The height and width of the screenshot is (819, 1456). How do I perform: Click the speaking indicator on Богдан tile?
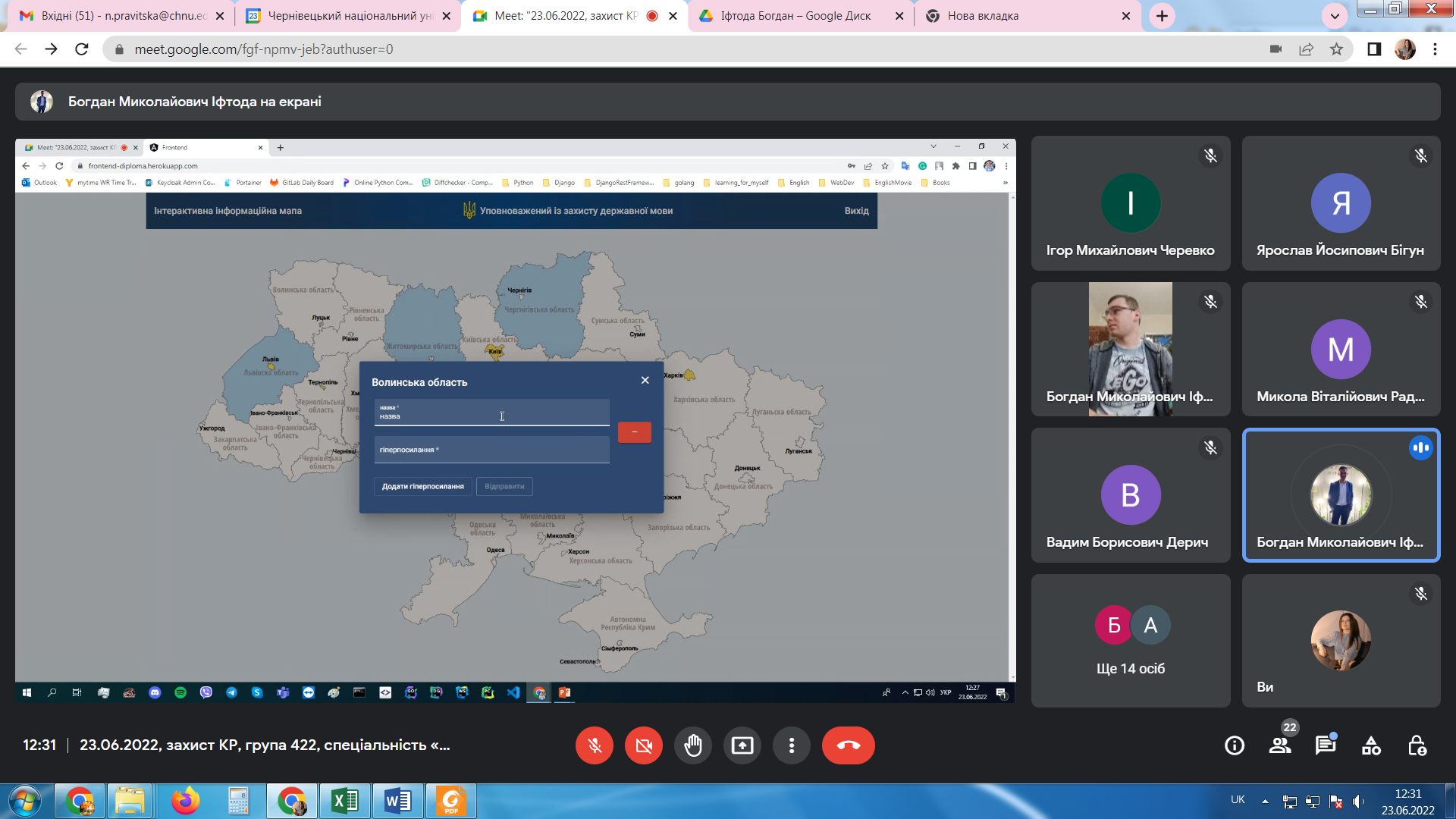click(1420, 448)
